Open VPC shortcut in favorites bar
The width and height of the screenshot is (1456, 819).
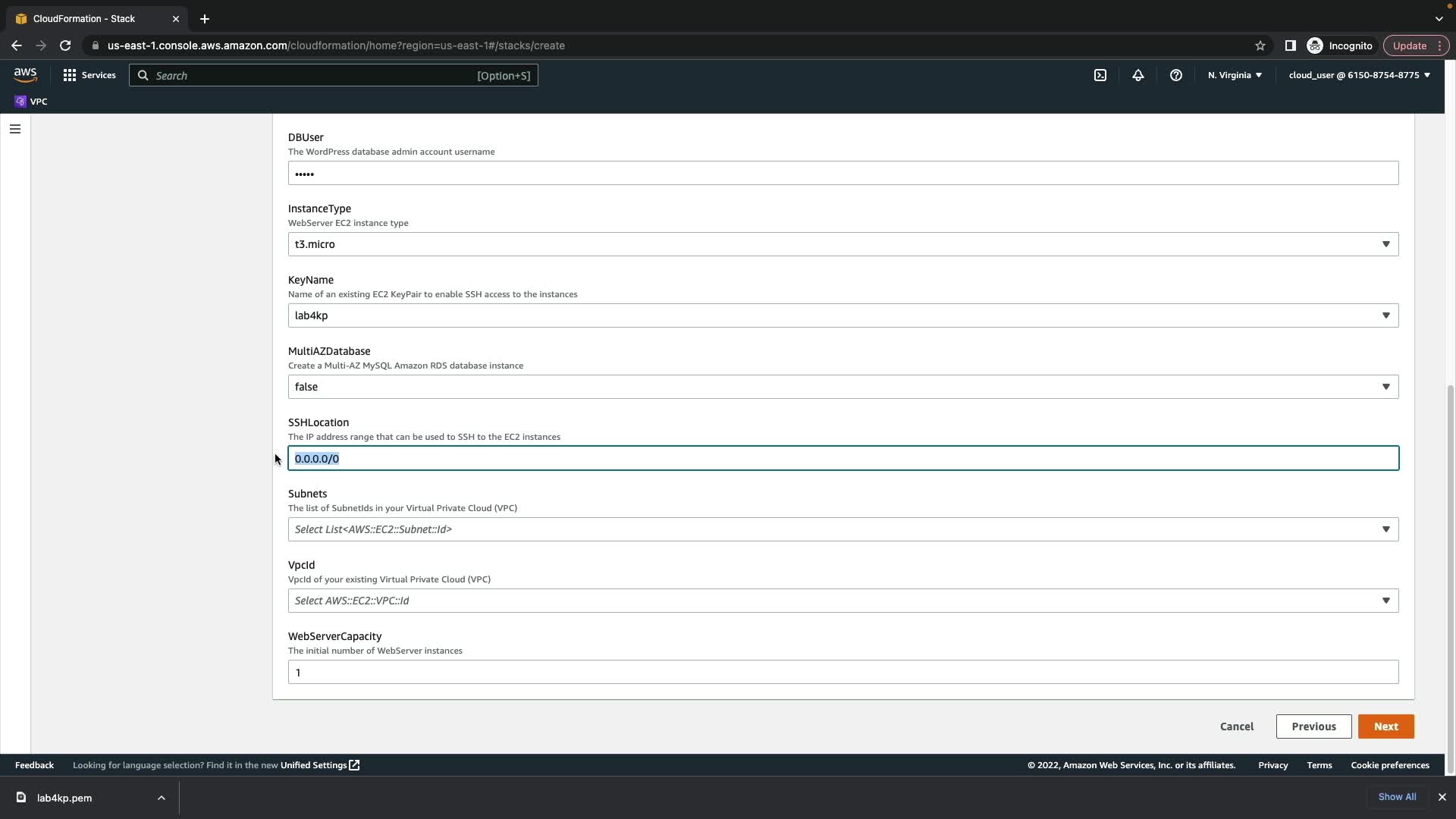click(x=31, y=102)
